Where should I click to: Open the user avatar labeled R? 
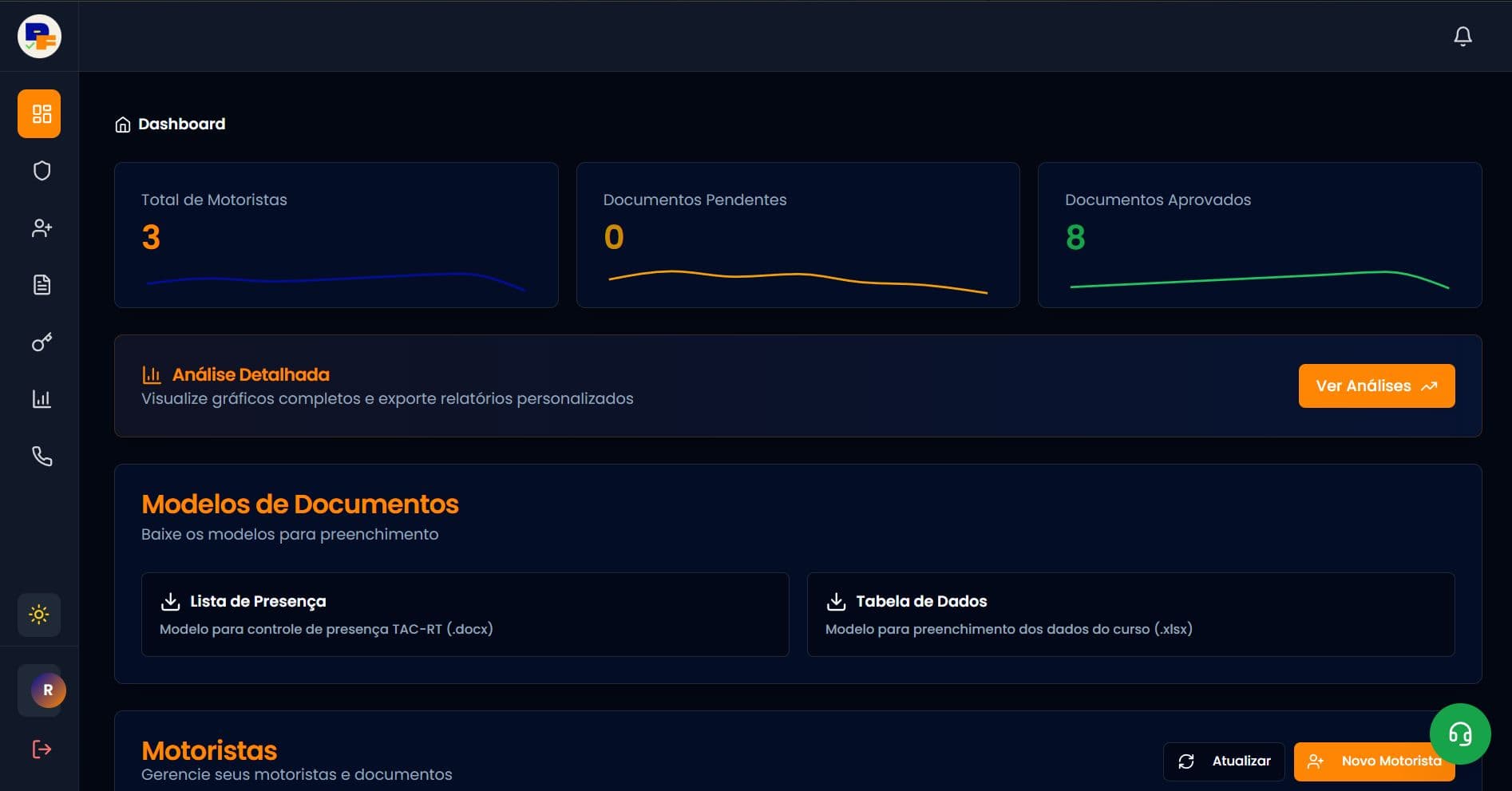[x=48, y=690]
